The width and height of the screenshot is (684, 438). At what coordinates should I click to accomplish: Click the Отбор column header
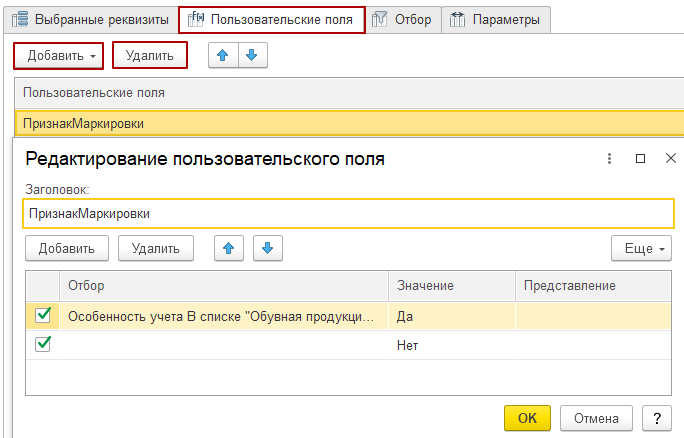[224, 286]
